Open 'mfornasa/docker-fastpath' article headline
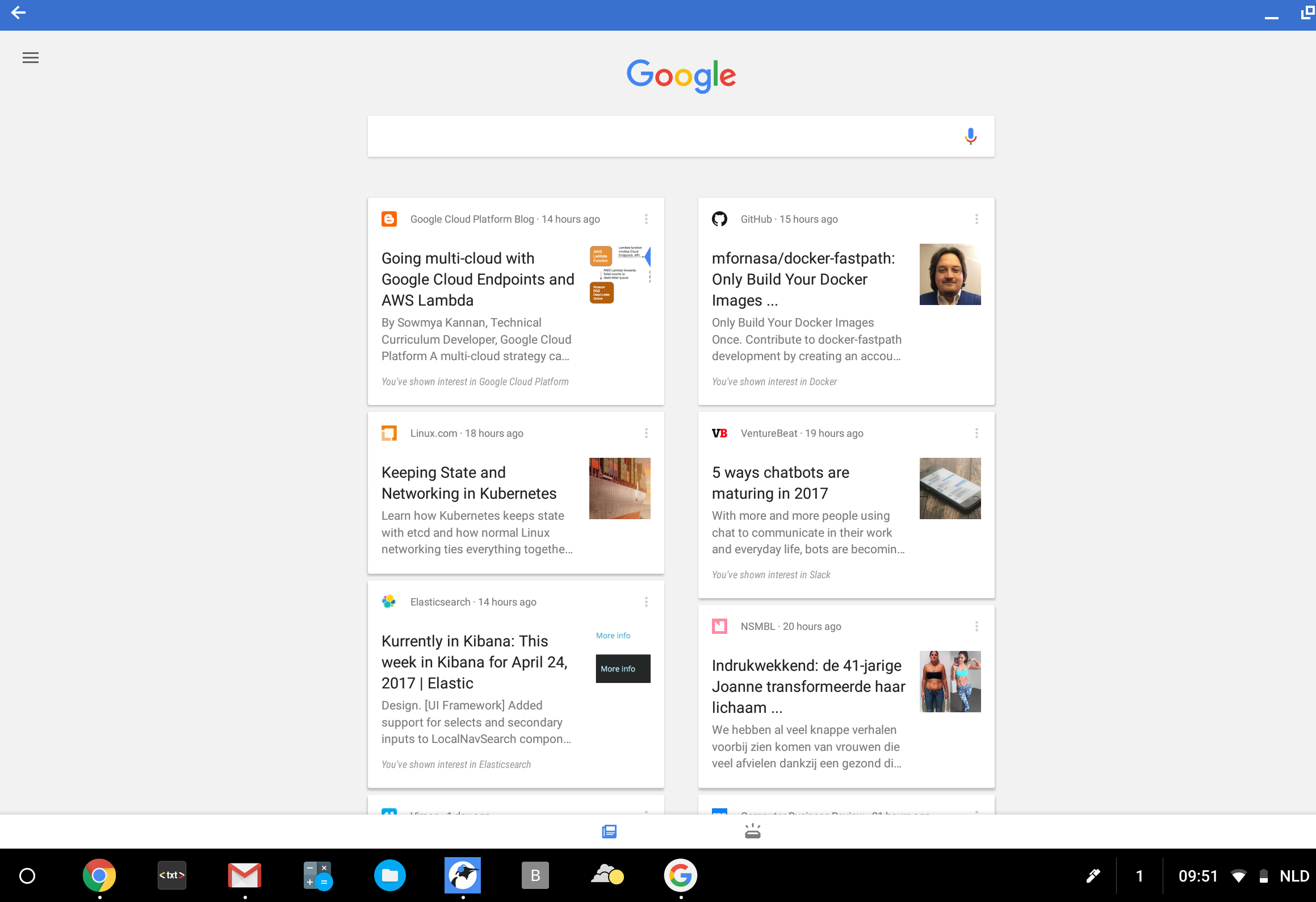The height and width of the screenshot is (902, 1316). (803, 279)
